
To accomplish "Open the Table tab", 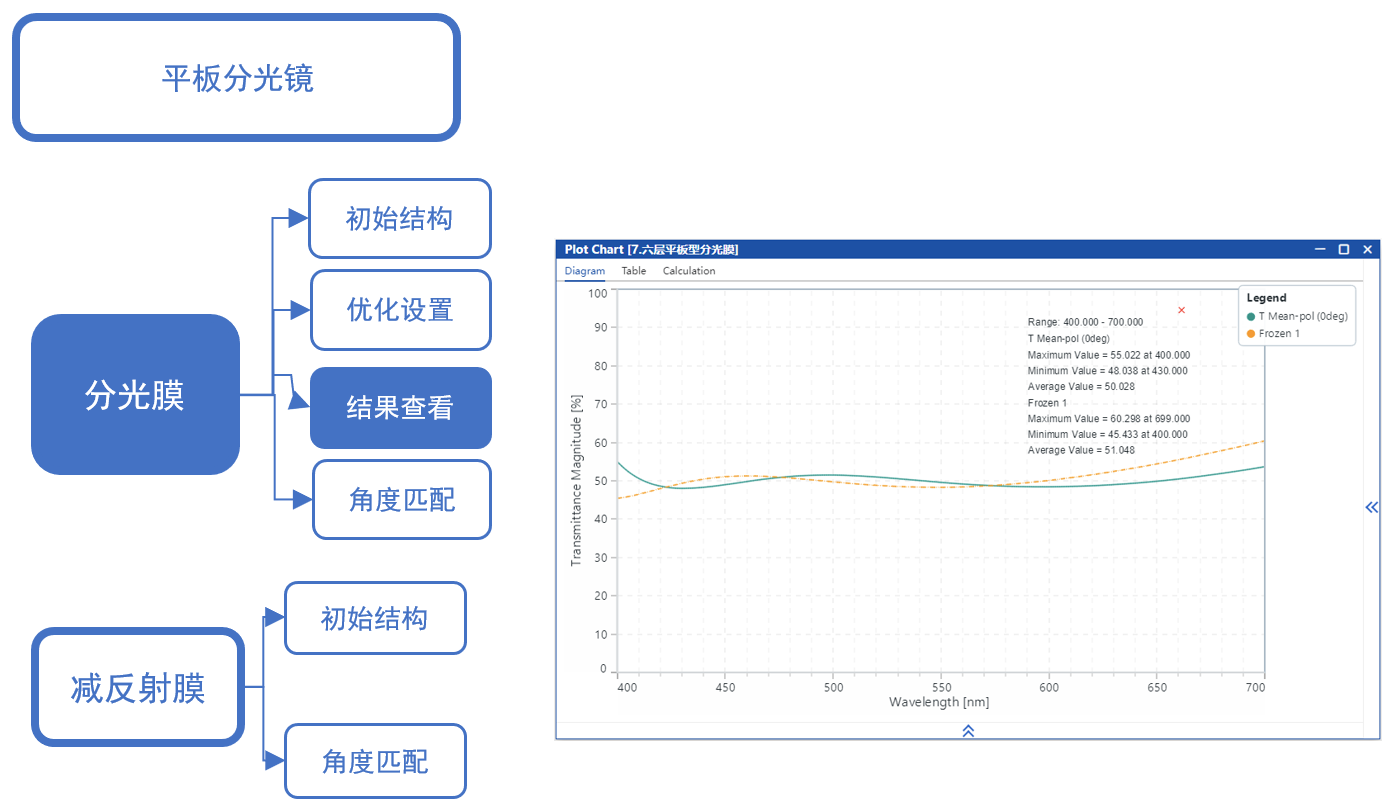I will [634, 271].
